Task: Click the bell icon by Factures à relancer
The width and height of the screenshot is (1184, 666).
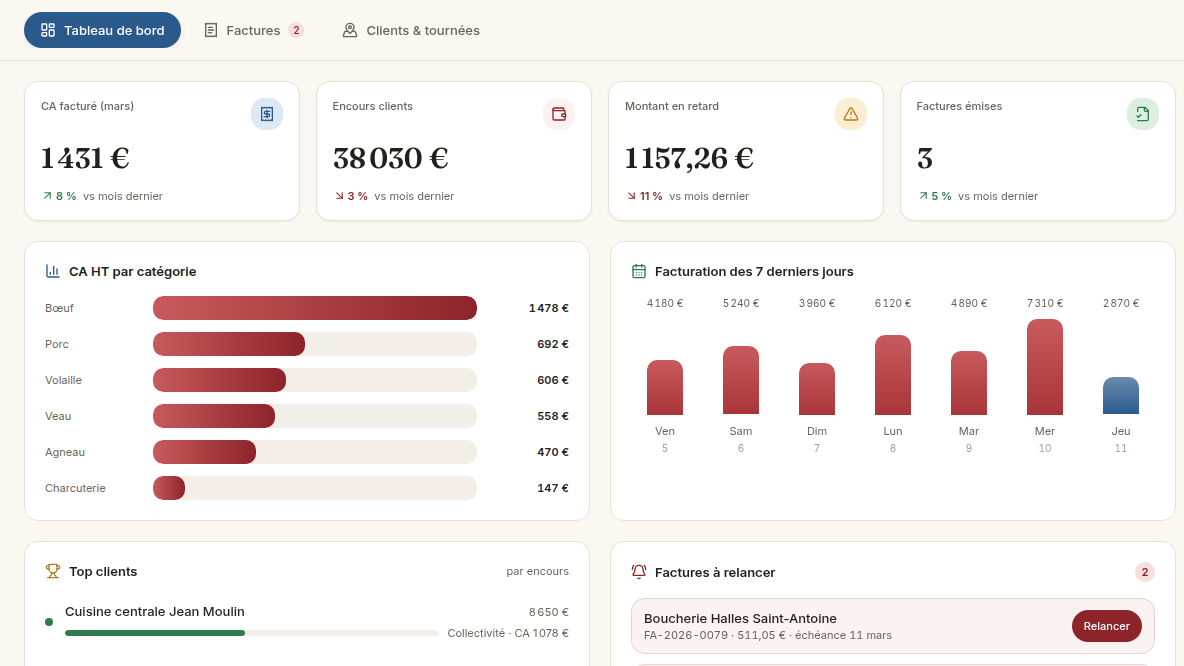Action: tap(639, 572)
